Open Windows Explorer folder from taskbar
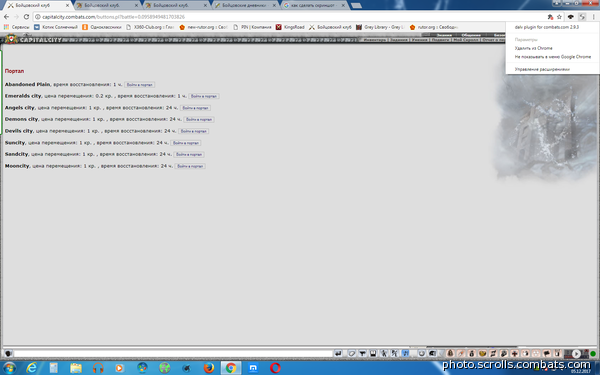The height and width of the screenshot is (375, 600). click(x=76, y=368)
